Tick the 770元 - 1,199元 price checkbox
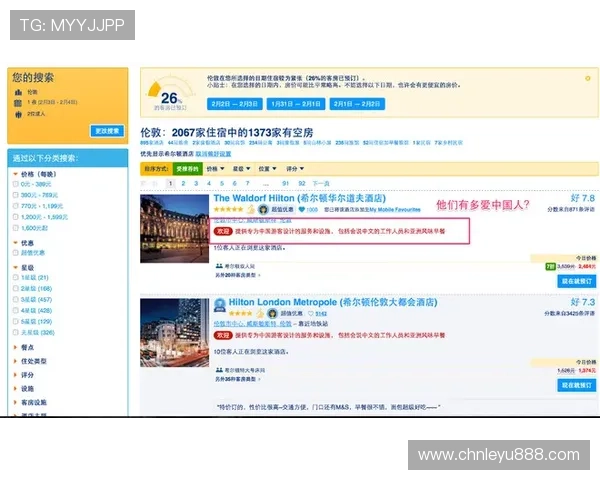This screenshot has height=480, width=600. [16, 206]
